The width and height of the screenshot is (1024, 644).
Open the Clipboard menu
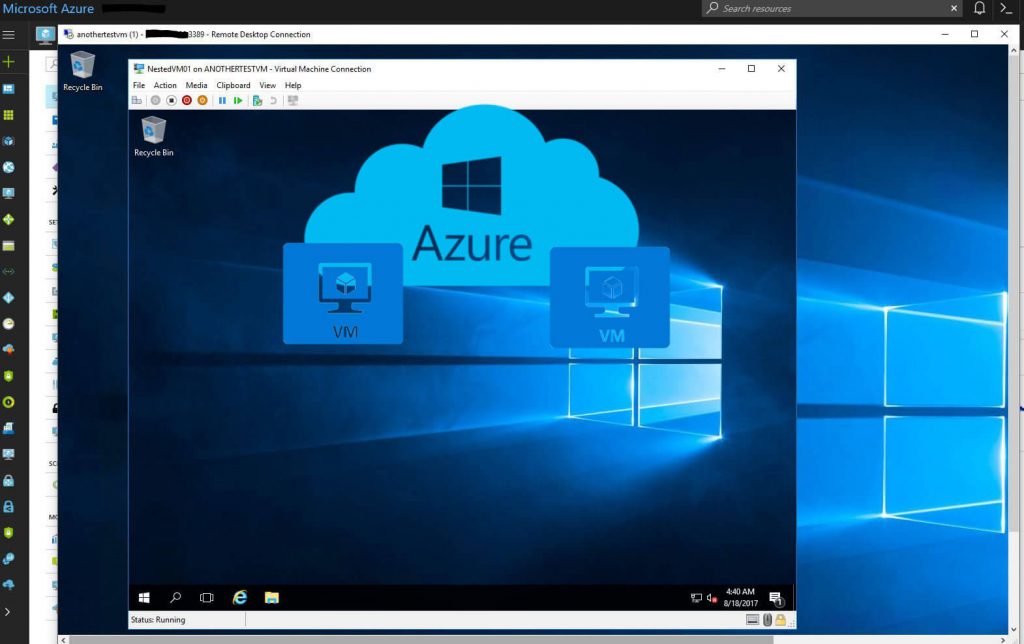click(x=233, y=86)
